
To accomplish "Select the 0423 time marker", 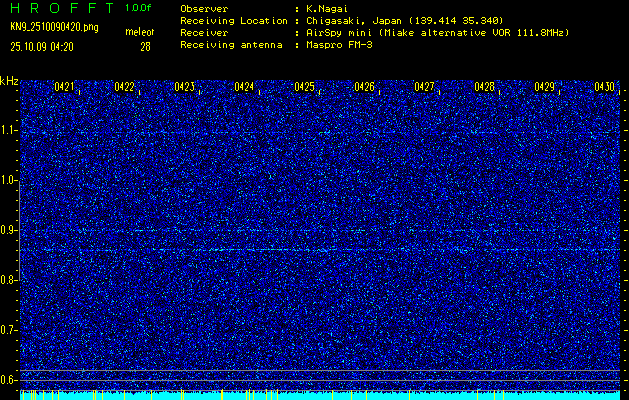I will (x=184, y=88).
